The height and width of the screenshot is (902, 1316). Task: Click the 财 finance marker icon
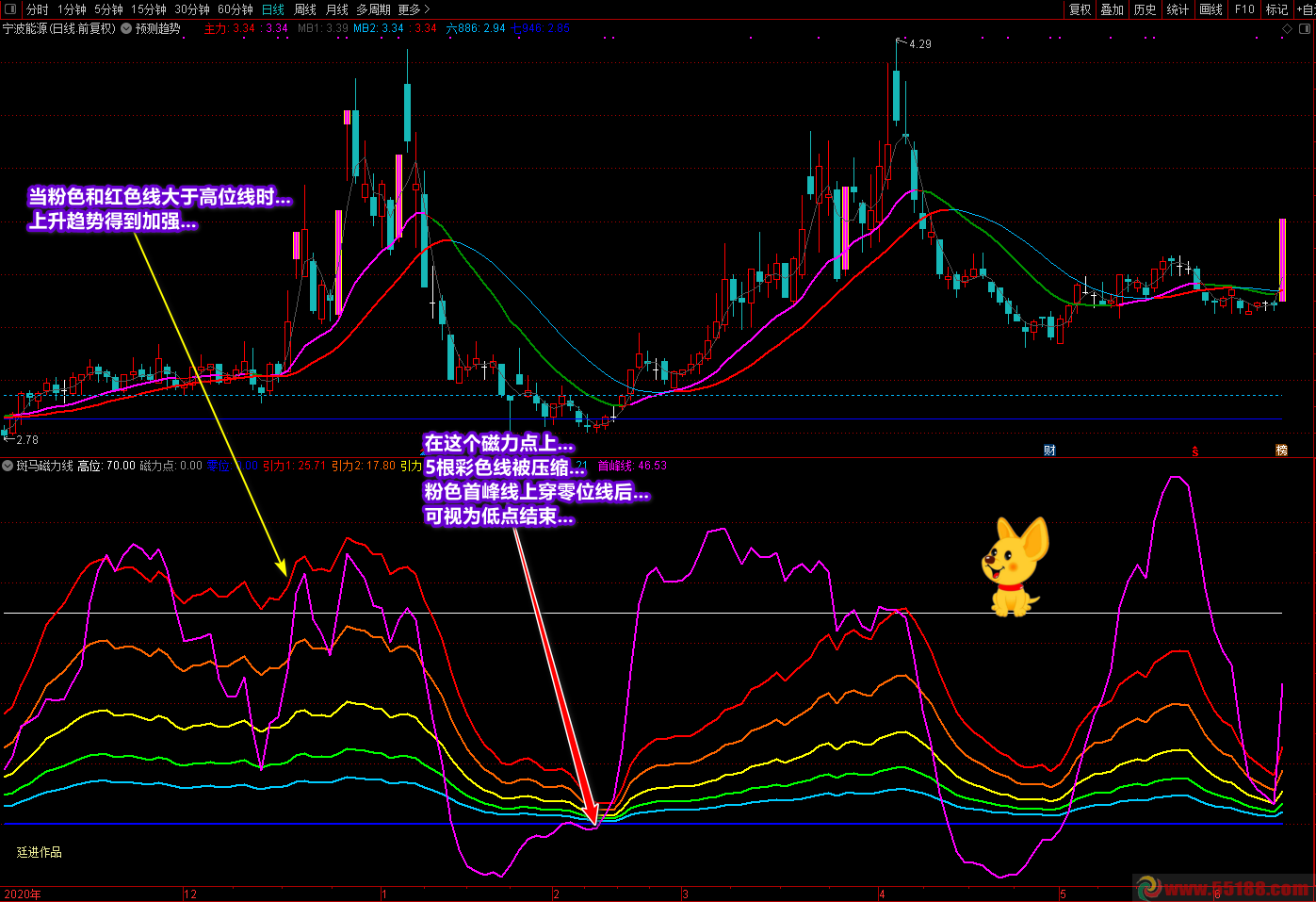(x=1049, y=451)
